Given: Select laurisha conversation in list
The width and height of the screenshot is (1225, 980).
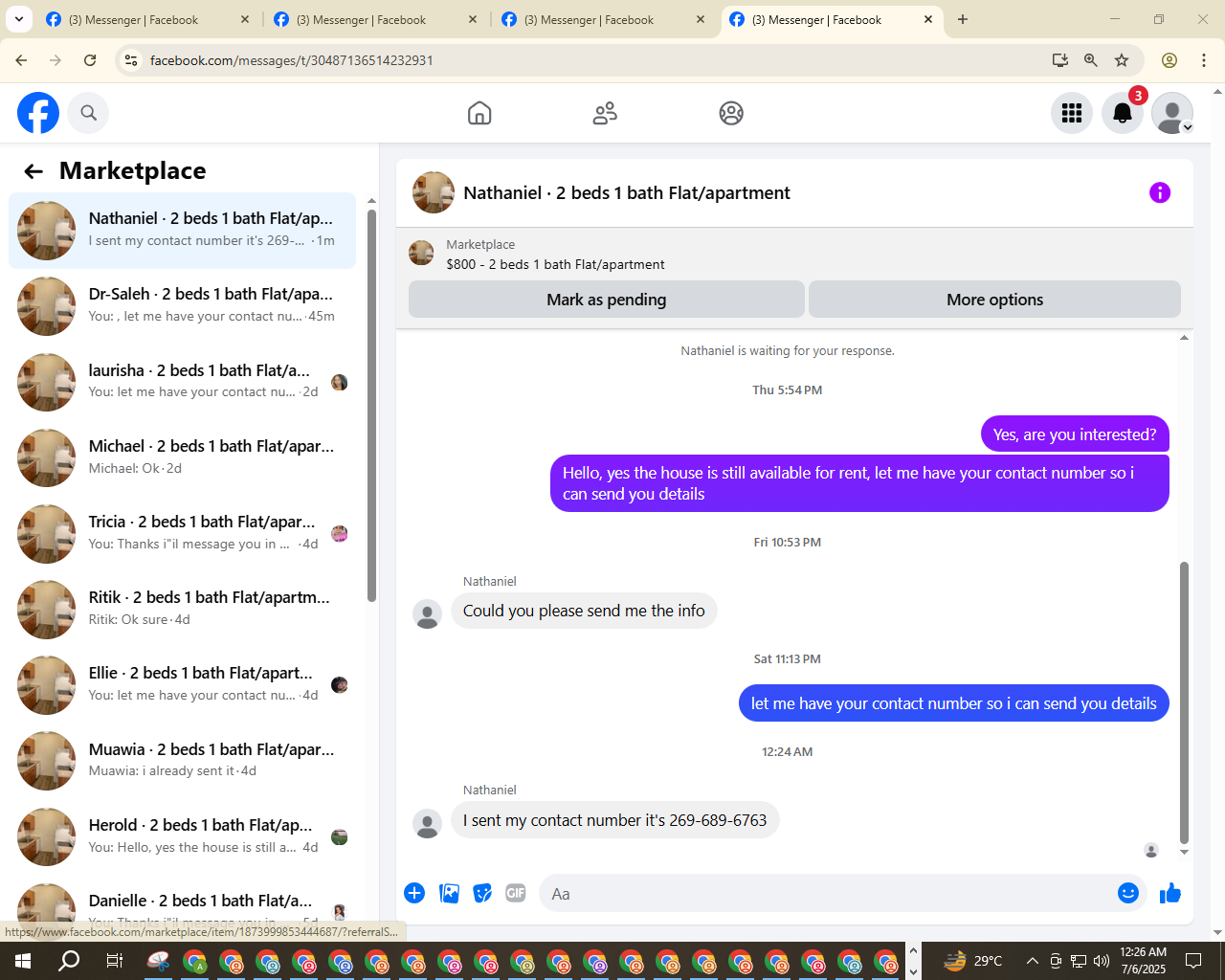Looking at the screenshot, I should [x=182, y=382].
